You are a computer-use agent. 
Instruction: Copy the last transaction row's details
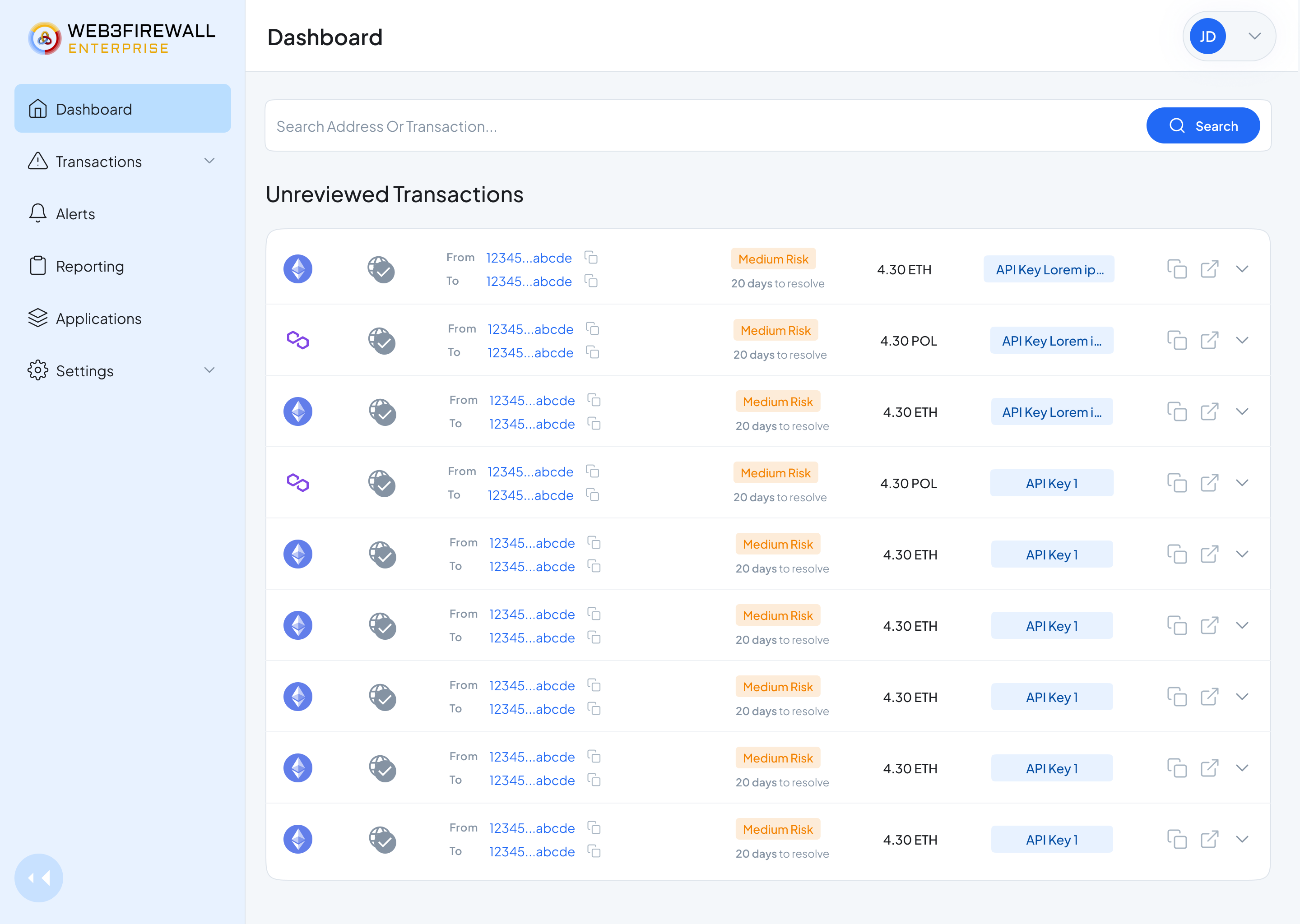coord(1177,839)
